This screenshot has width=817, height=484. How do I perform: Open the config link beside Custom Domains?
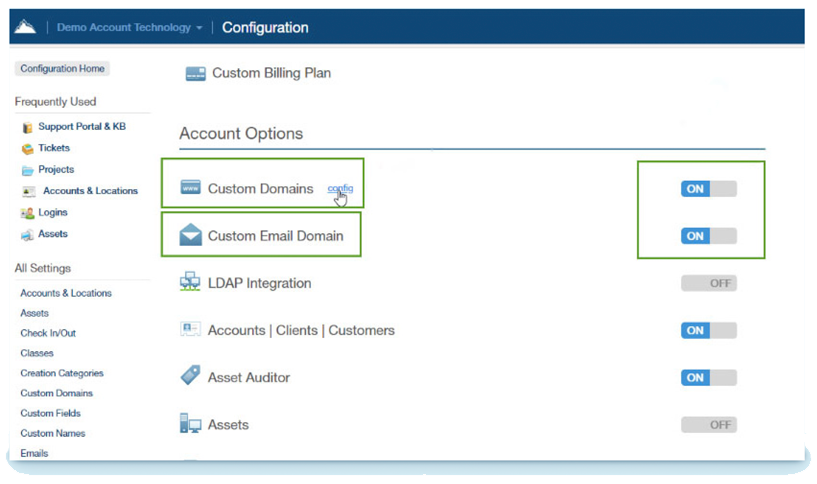click(x=340, y=188)
